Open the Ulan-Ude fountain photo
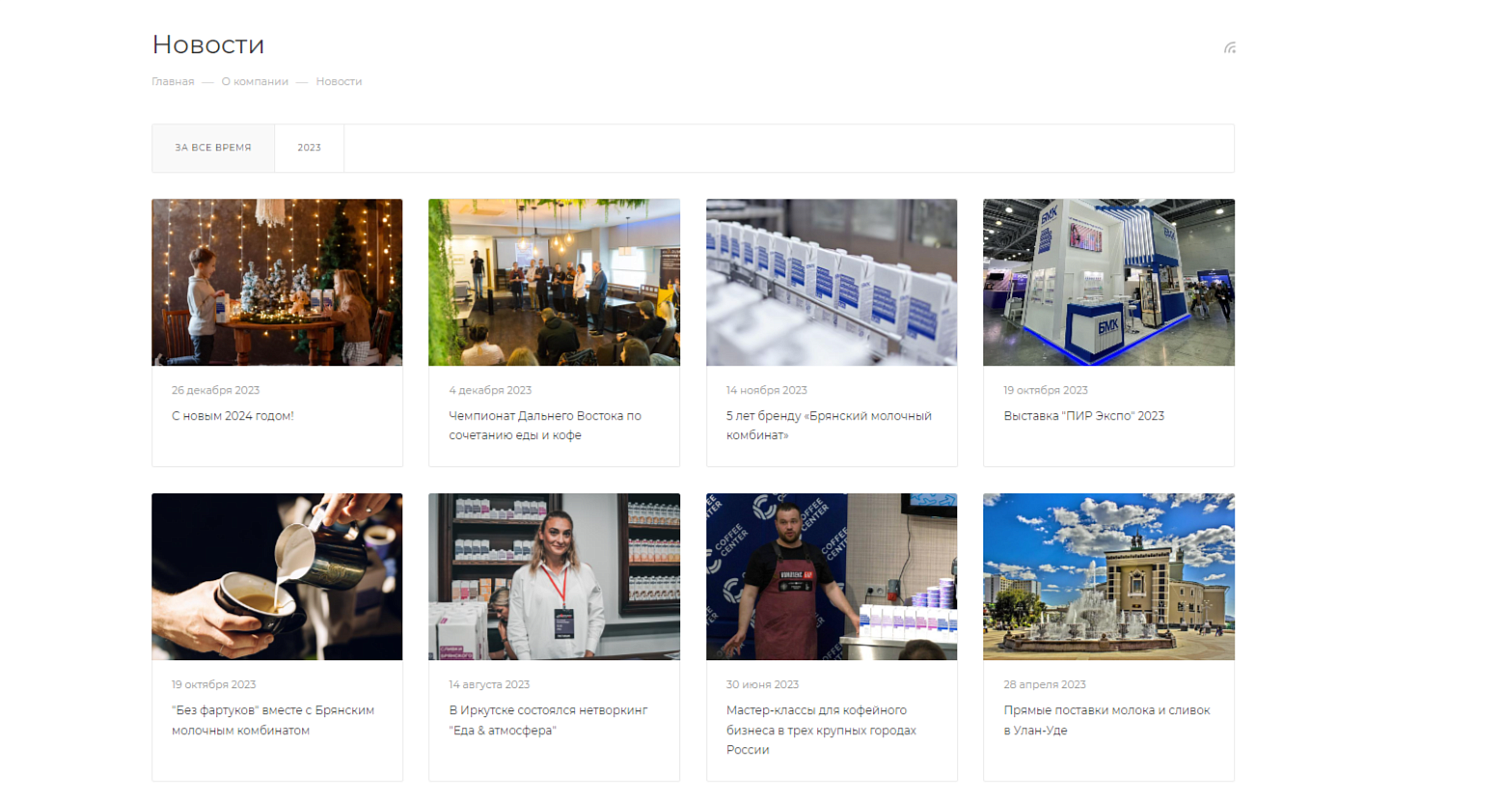The width and height of the screenshot is (1500, 800). click(1108, 576)
